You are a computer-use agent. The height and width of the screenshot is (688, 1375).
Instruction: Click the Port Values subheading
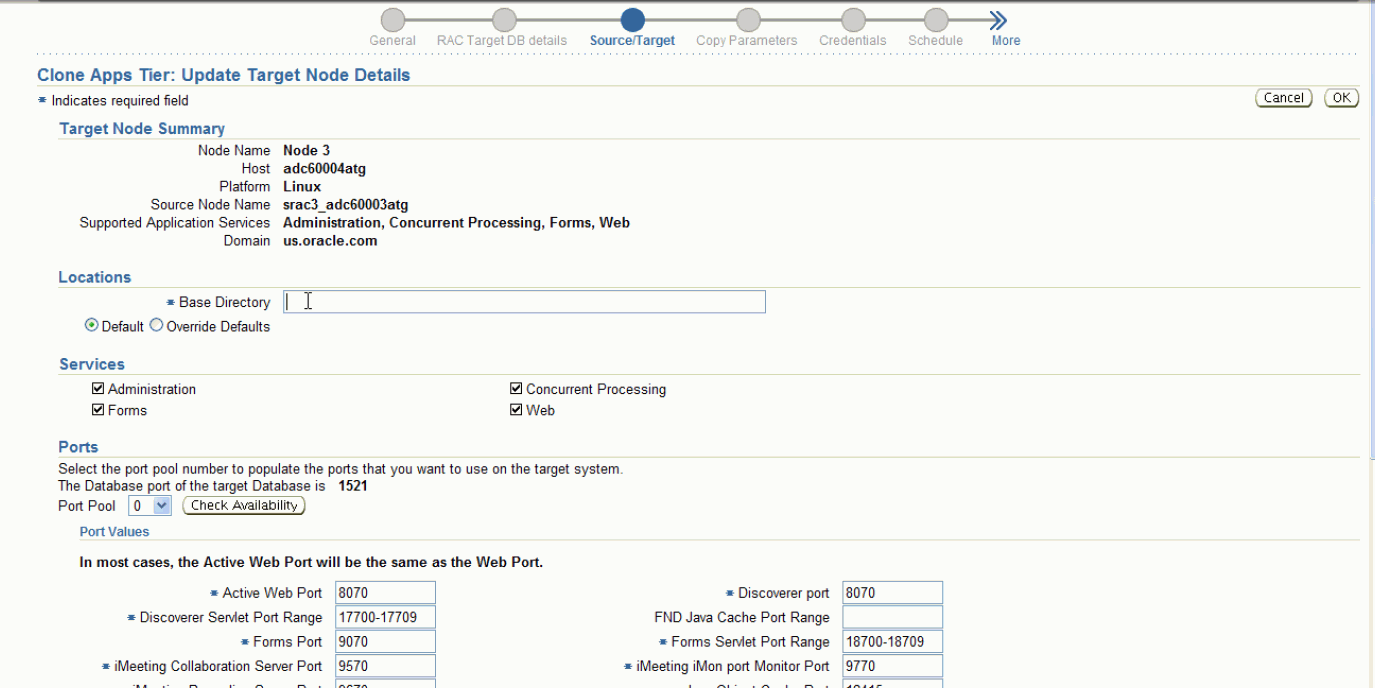(x=114, y=532)
